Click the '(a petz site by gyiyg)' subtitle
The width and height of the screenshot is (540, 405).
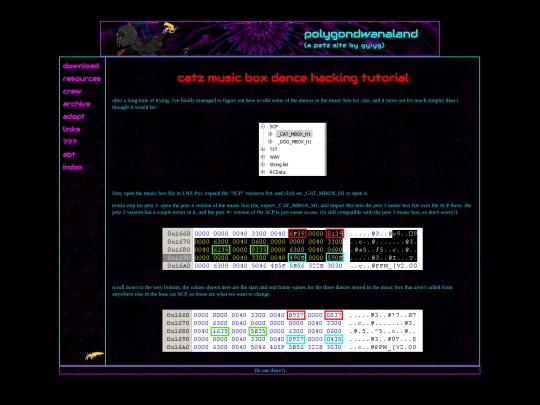pyautogui.click(x=344, y=45)
